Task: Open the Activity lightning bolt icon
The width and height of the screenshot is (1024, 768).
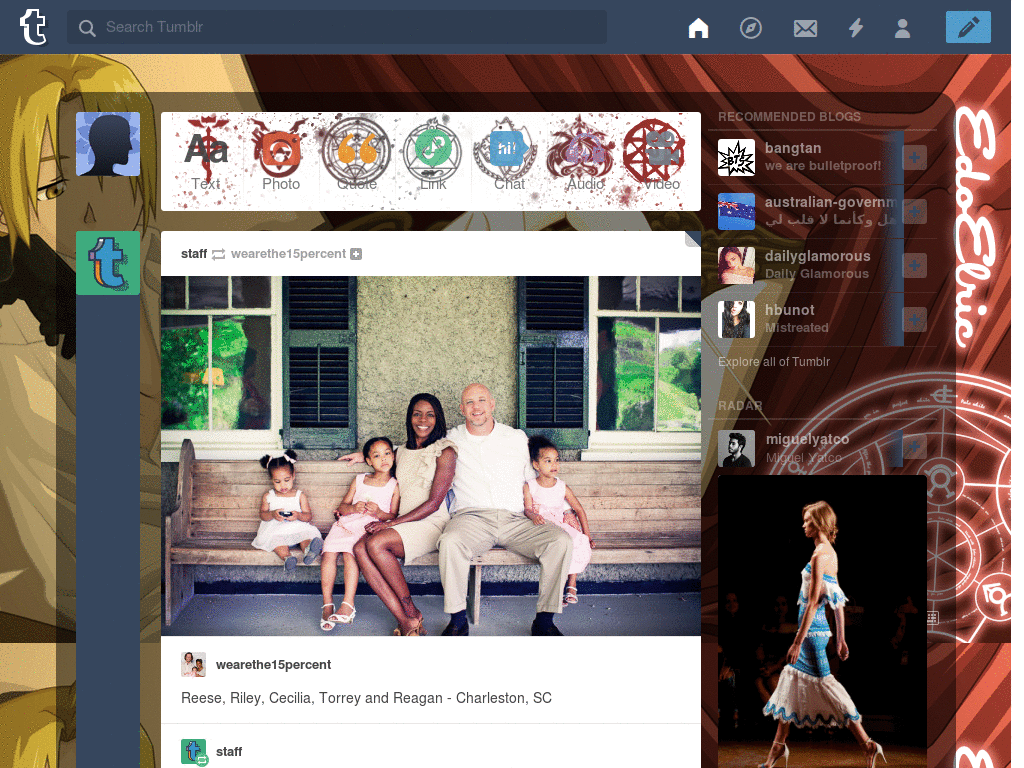Action: pyautogui.click(x=856, y=27)
